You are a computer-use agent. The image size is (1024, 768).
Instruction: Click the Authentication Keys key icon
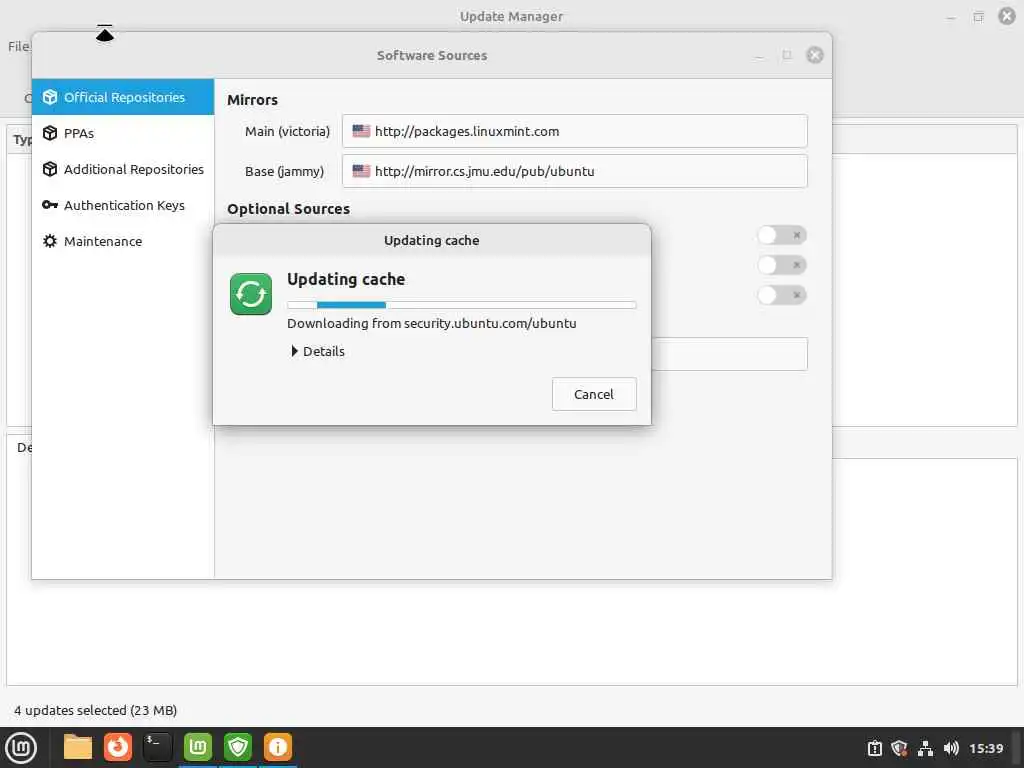50,205
